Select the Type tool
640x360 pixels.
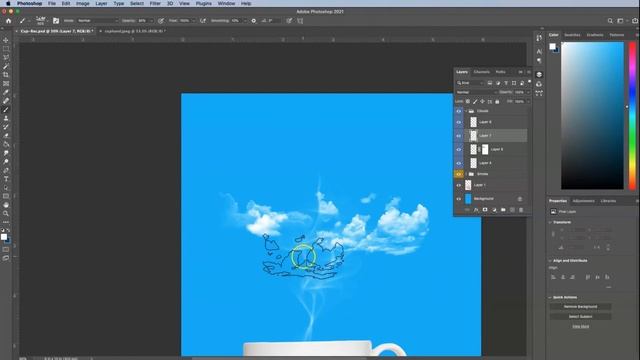coord(6,179)
